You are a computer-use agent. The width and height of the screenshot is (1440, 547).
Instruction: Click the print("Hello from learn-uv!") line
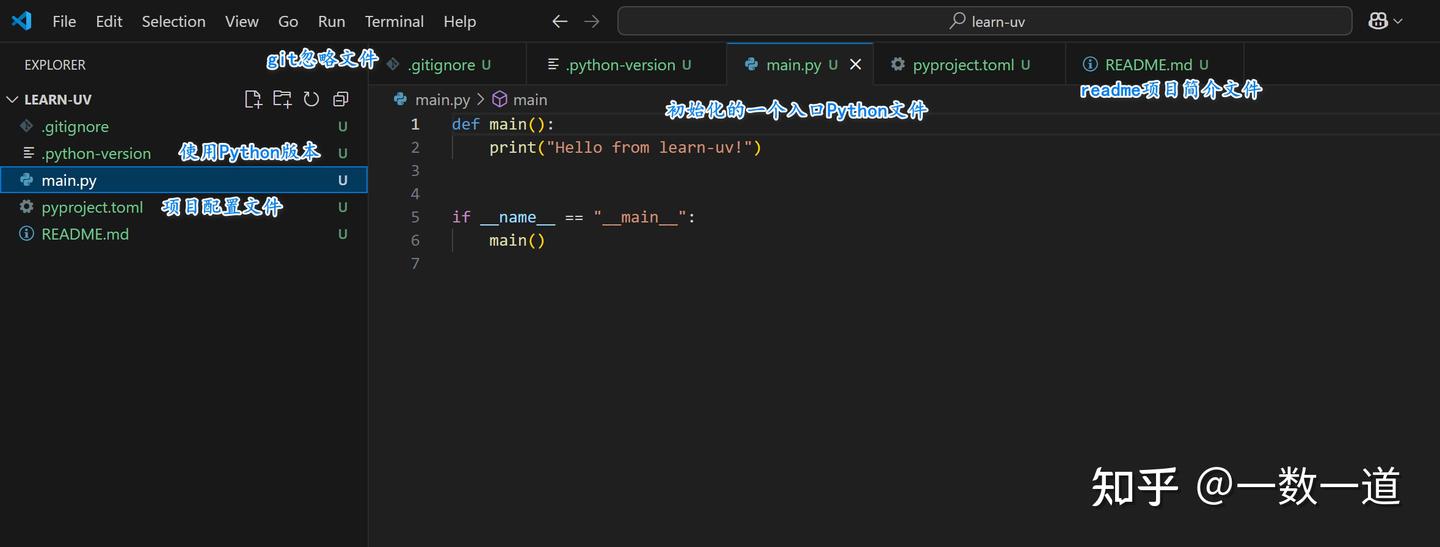(625, 147)
